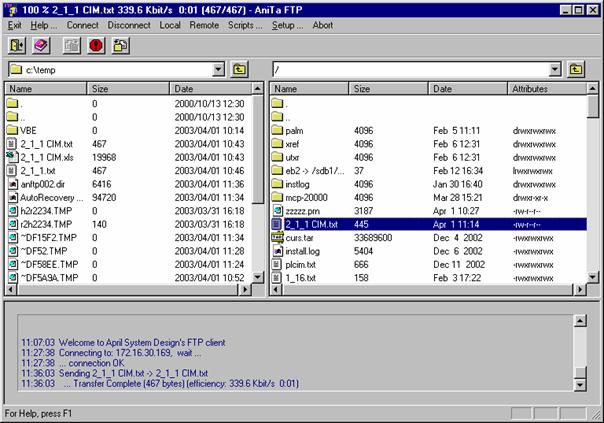Open the Setup menu
This screenshot has height=423, width=604.
[288, 25]
